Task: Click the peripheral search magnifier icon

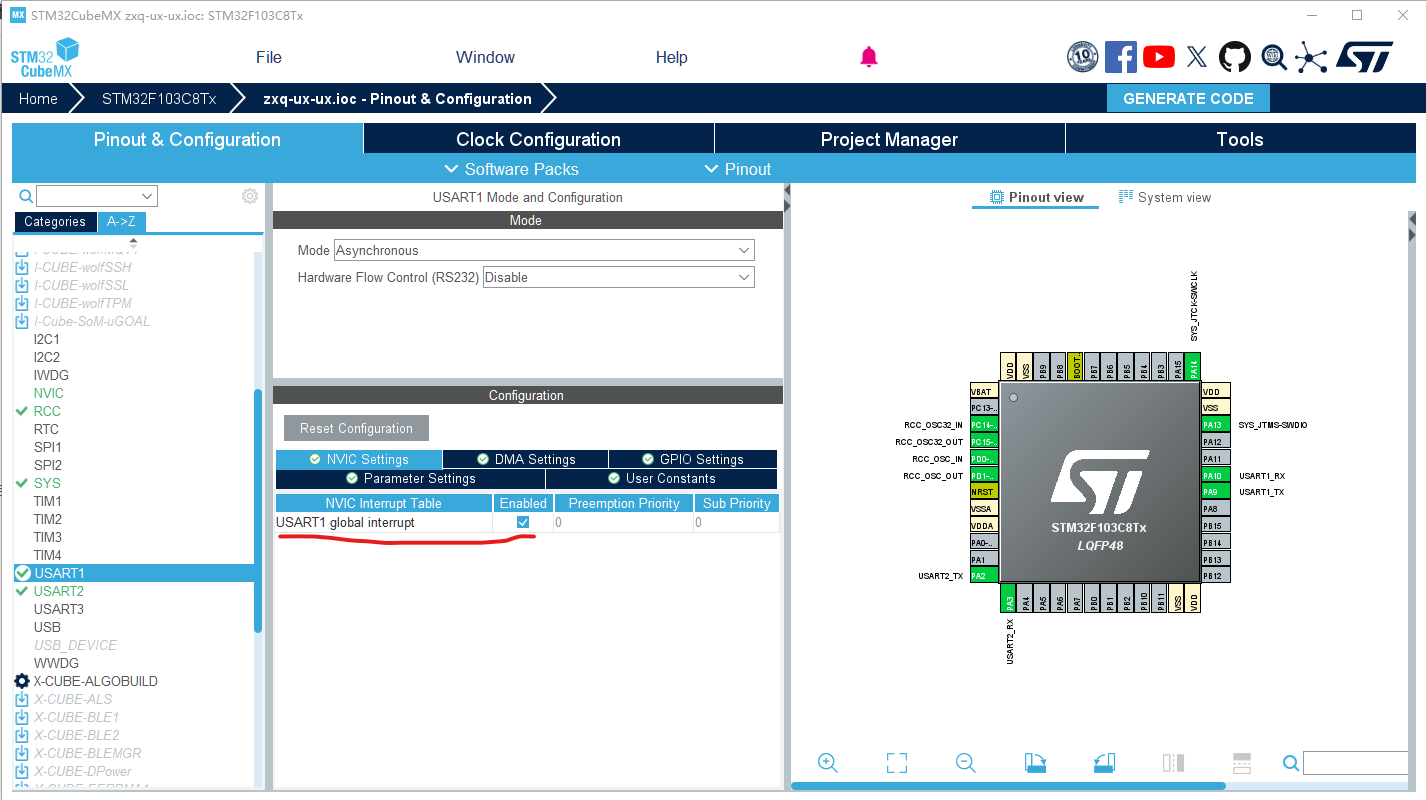Action: tap(26, 196)
